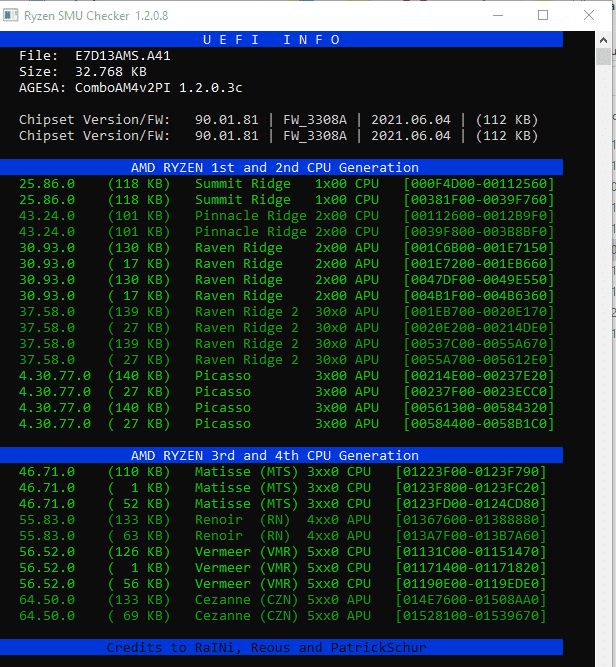Click the Credits to RaINi, Reous and PatrickSchur line
Image resolution: width=616 pixels, height=667 pixels.
(x=281, y=647)
